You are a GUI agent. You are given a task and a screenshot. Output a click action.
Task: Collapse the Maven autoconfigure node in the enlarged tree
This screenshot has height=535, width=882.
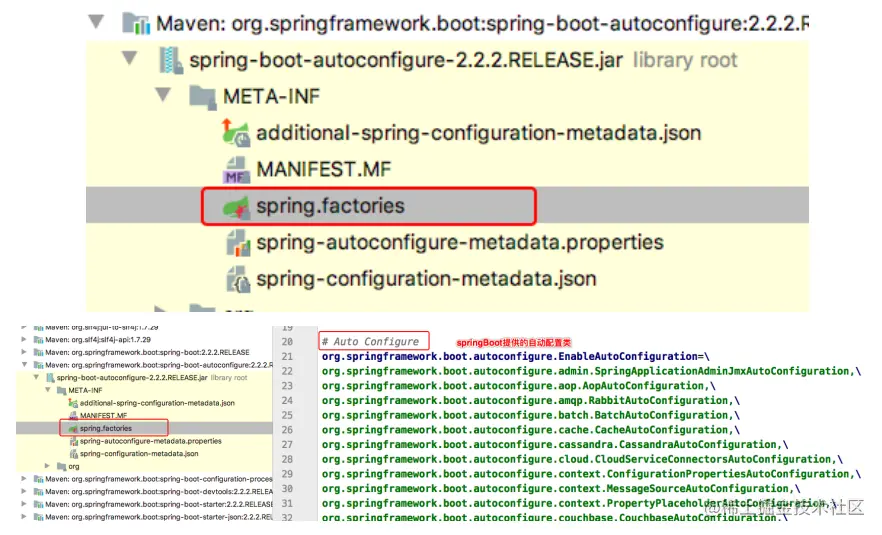pyautogui.click(x=97, y=23)
